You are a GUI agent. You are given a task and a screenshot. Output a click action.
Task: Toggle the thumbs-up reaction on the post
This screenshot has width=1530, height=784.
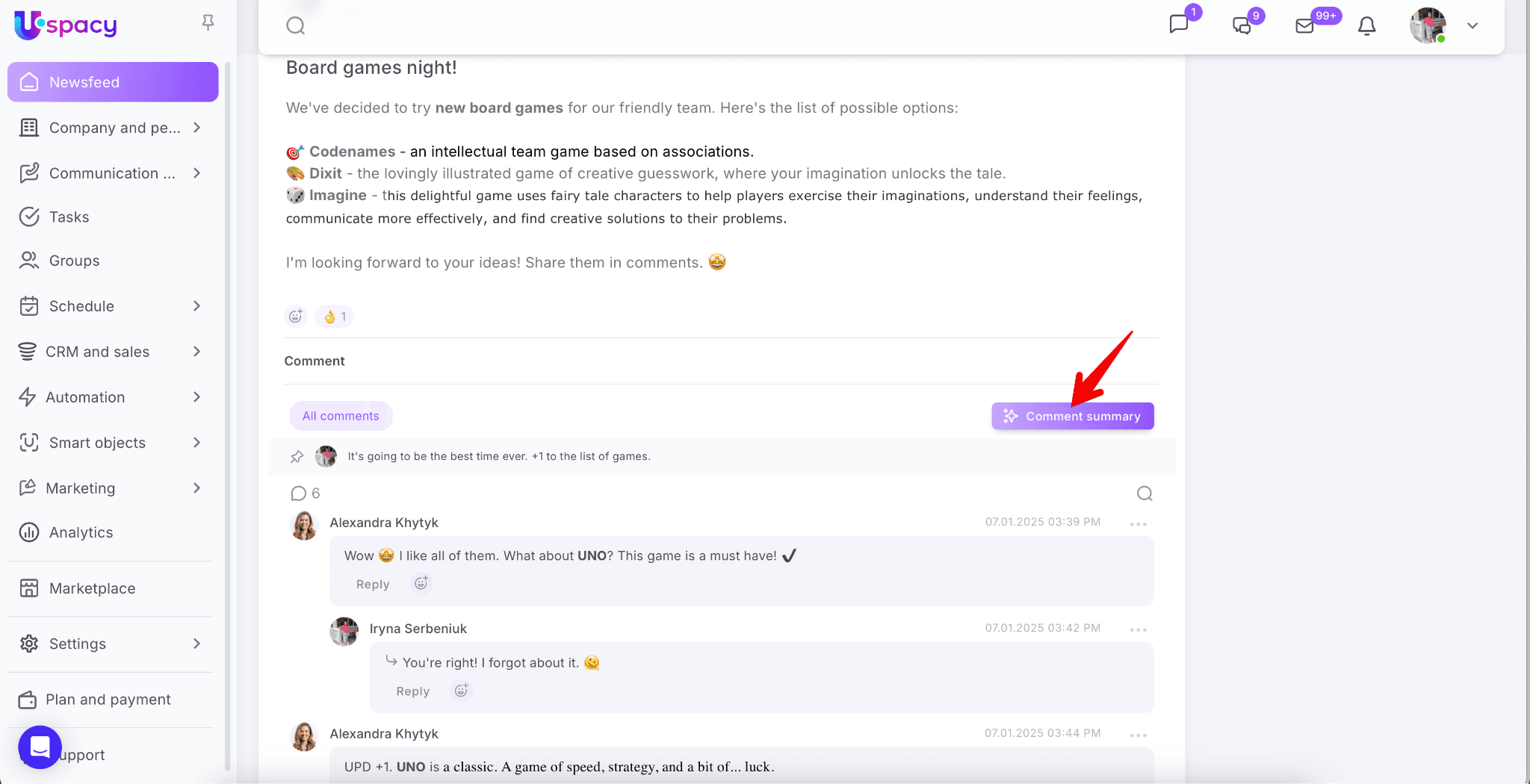[x=335, y=317]
